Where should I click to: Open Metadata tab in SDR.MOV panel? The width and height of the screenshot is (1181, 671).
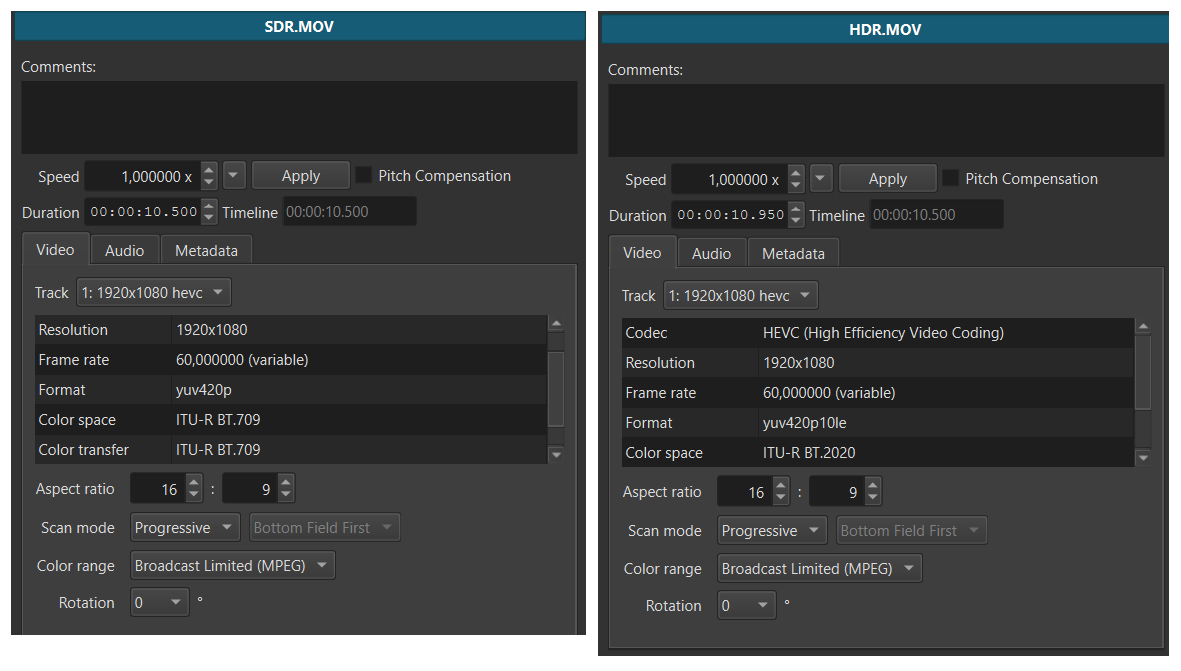(206, 250)
